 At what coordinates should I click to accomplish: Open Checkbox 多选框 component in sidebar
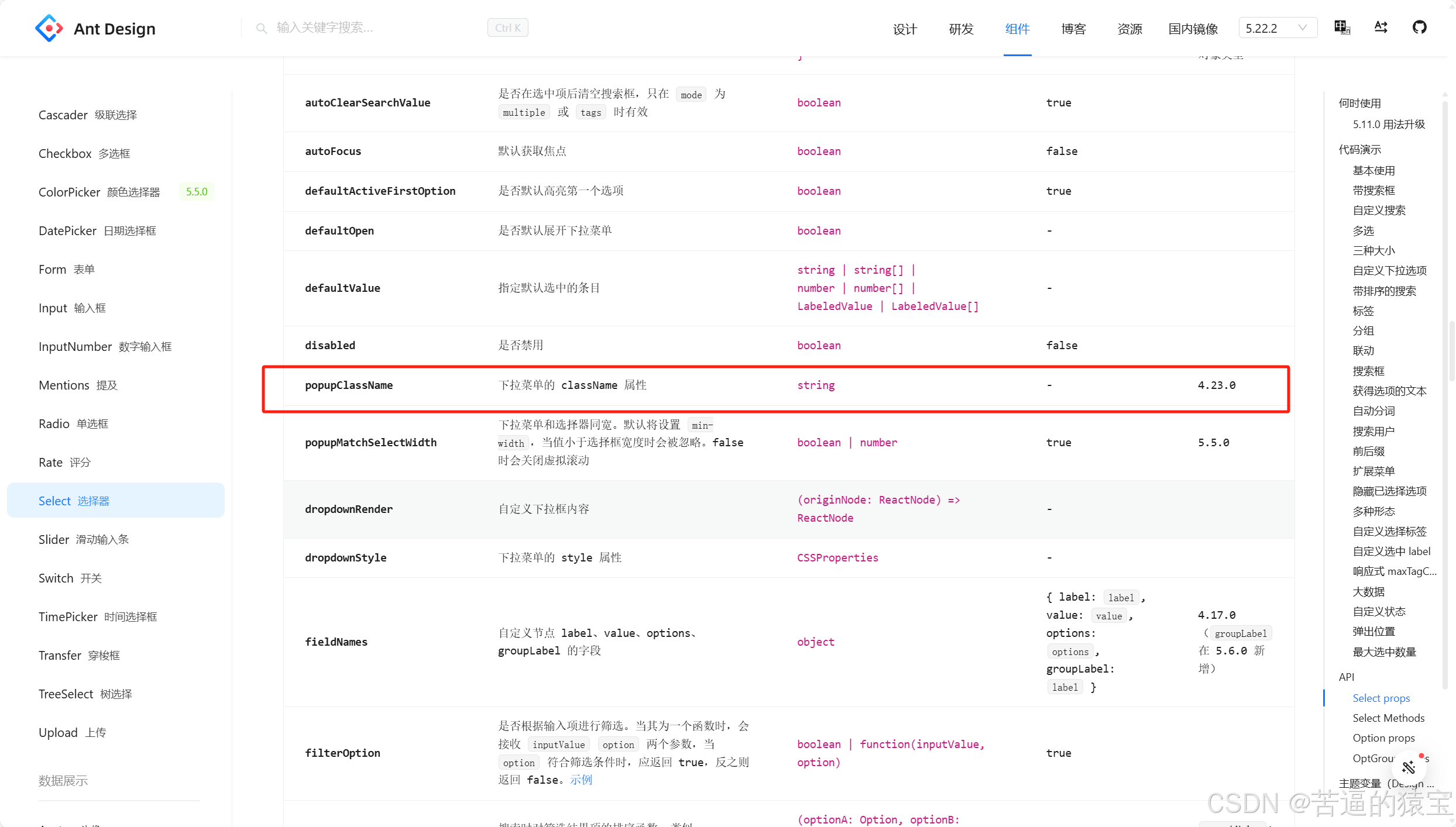(x=84, y=153)
